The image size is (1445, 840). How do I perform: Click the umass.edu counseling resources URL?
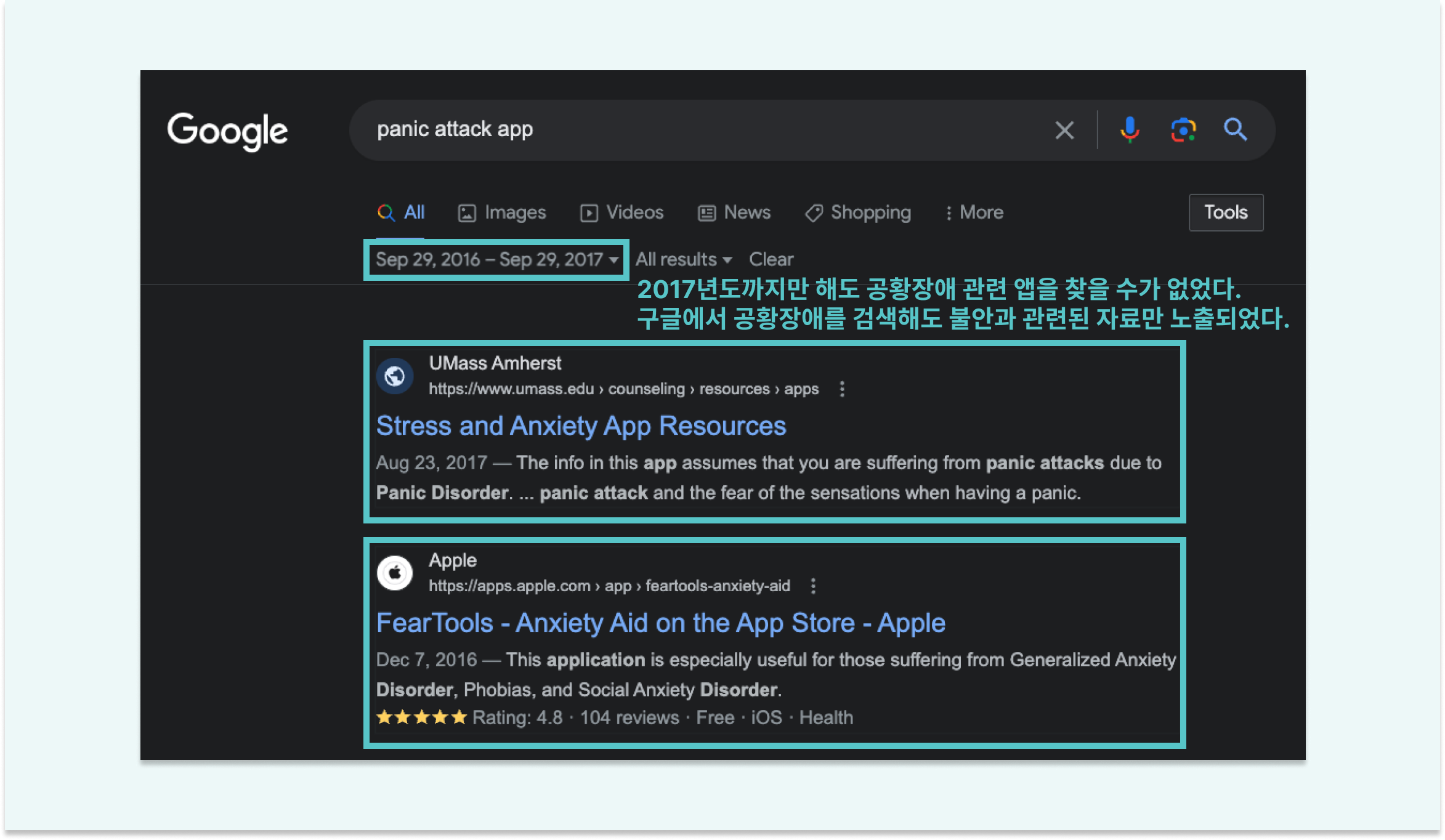(624, 389)
